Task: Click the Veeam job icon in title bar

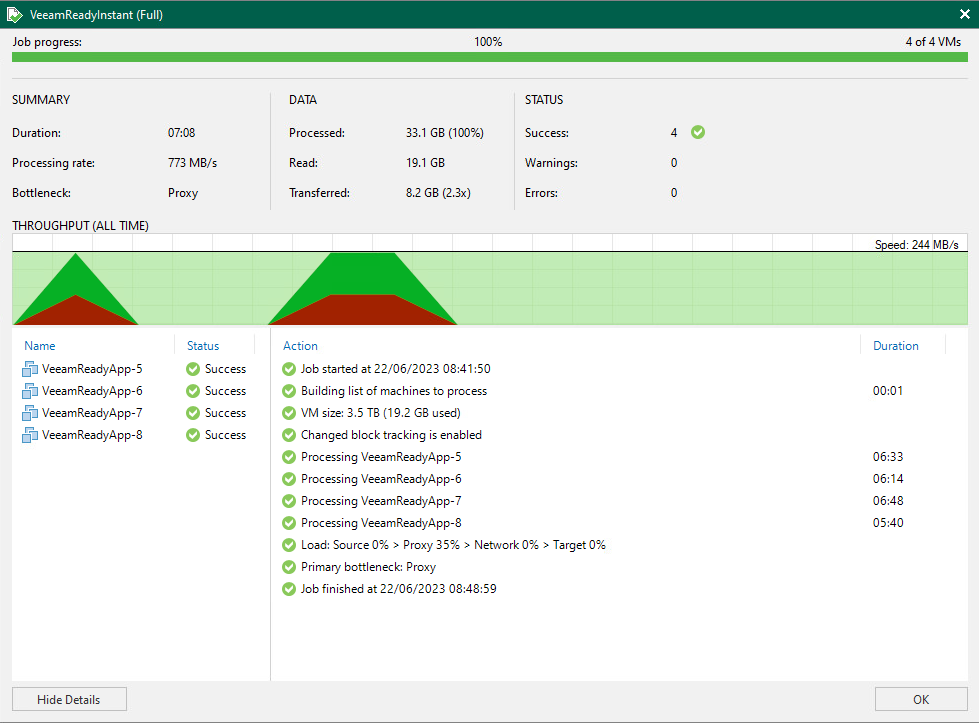Action: tap(14, 14)
